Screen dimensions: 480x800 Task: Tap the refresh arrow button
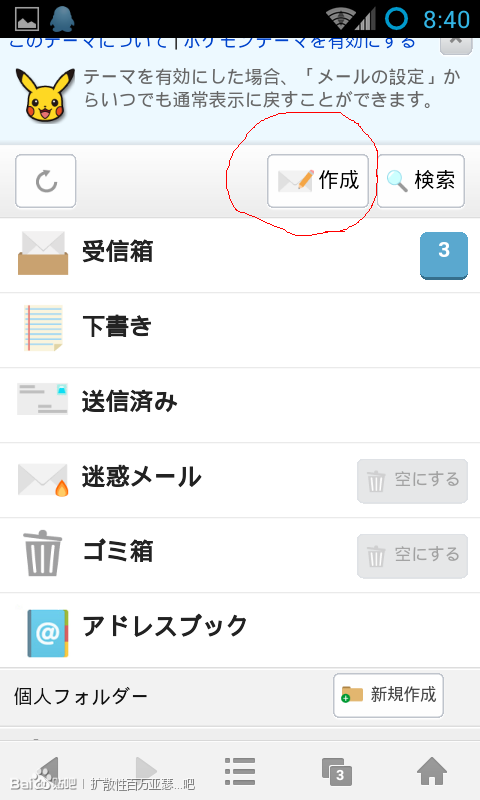pos(45,181)
